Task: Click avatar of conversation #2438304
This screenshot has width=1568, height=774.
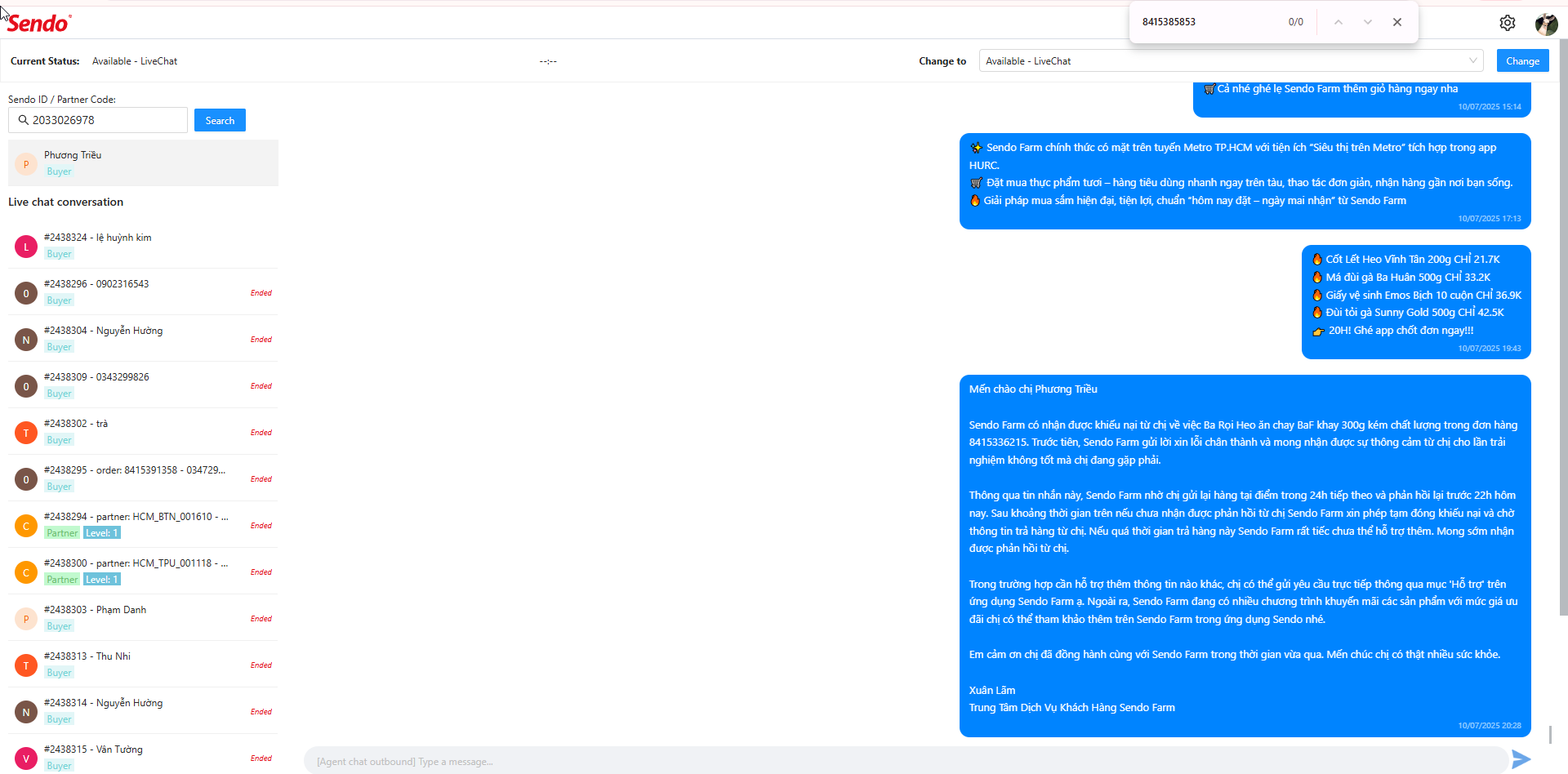Action: tap(26, 340)
